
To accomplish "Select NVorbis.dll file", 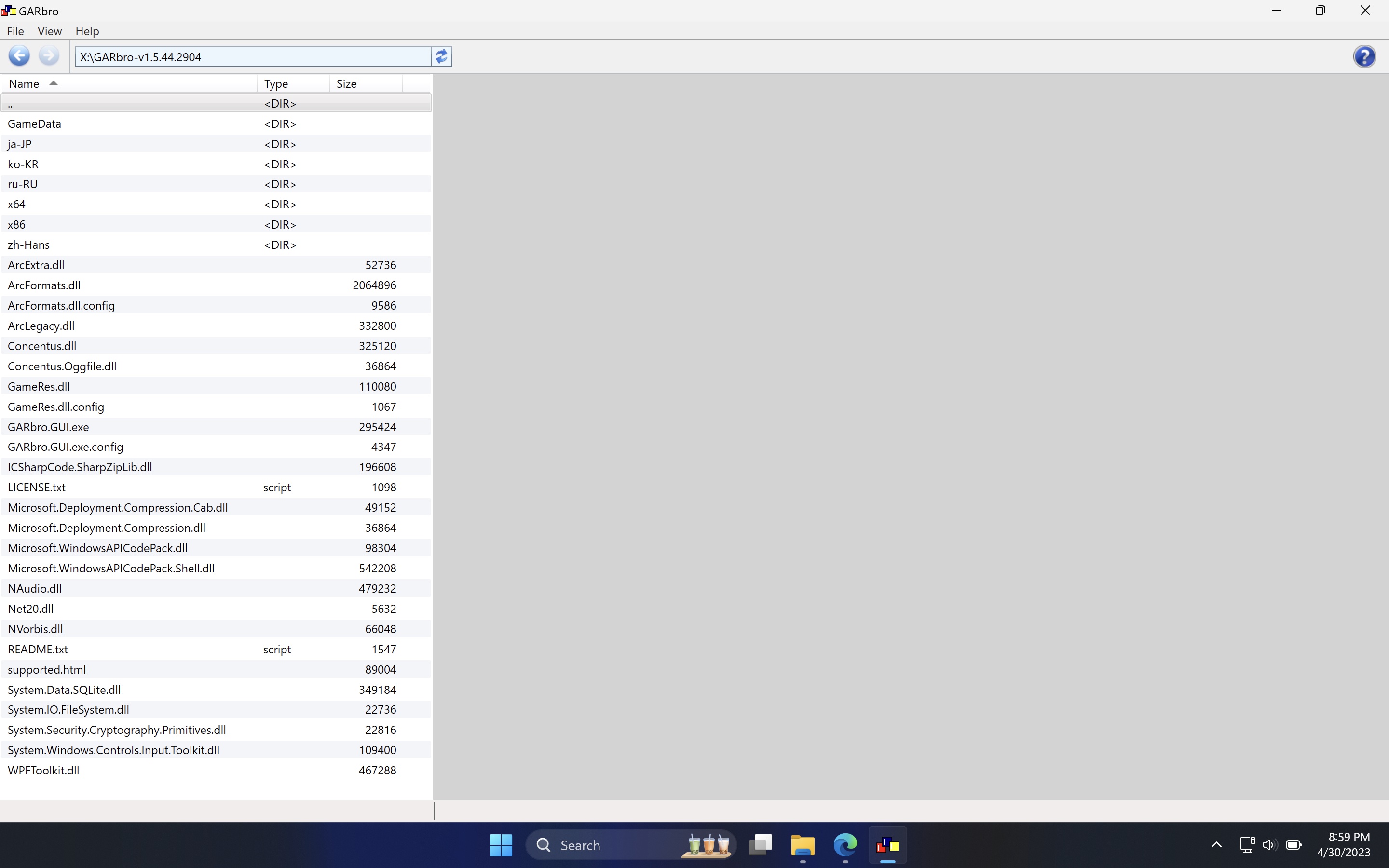I will [x=216, y=629].
